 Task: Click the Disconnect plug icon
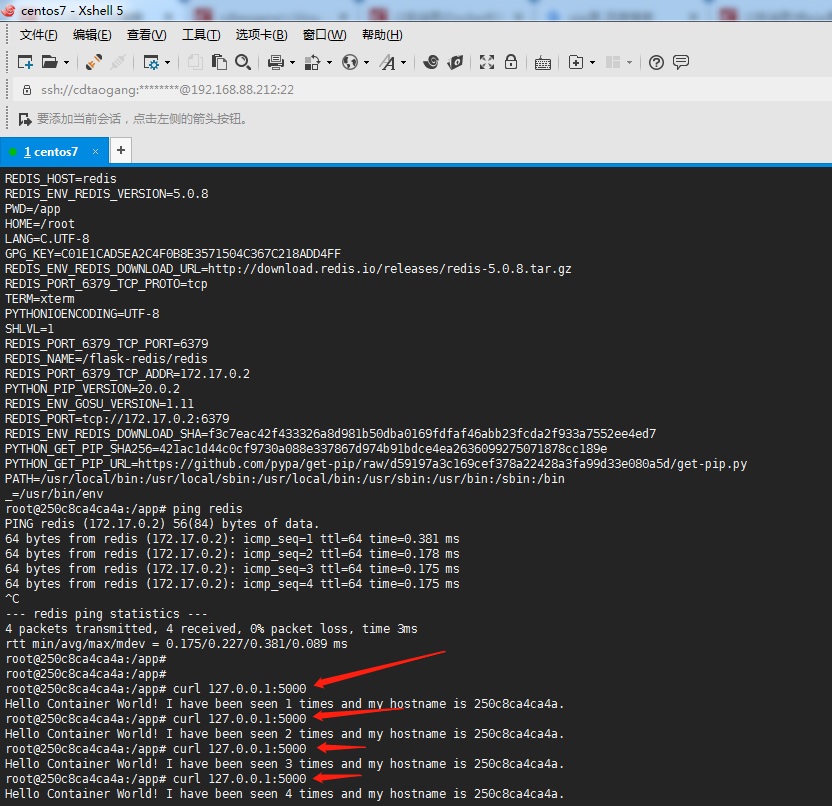[x=118, y=62]
